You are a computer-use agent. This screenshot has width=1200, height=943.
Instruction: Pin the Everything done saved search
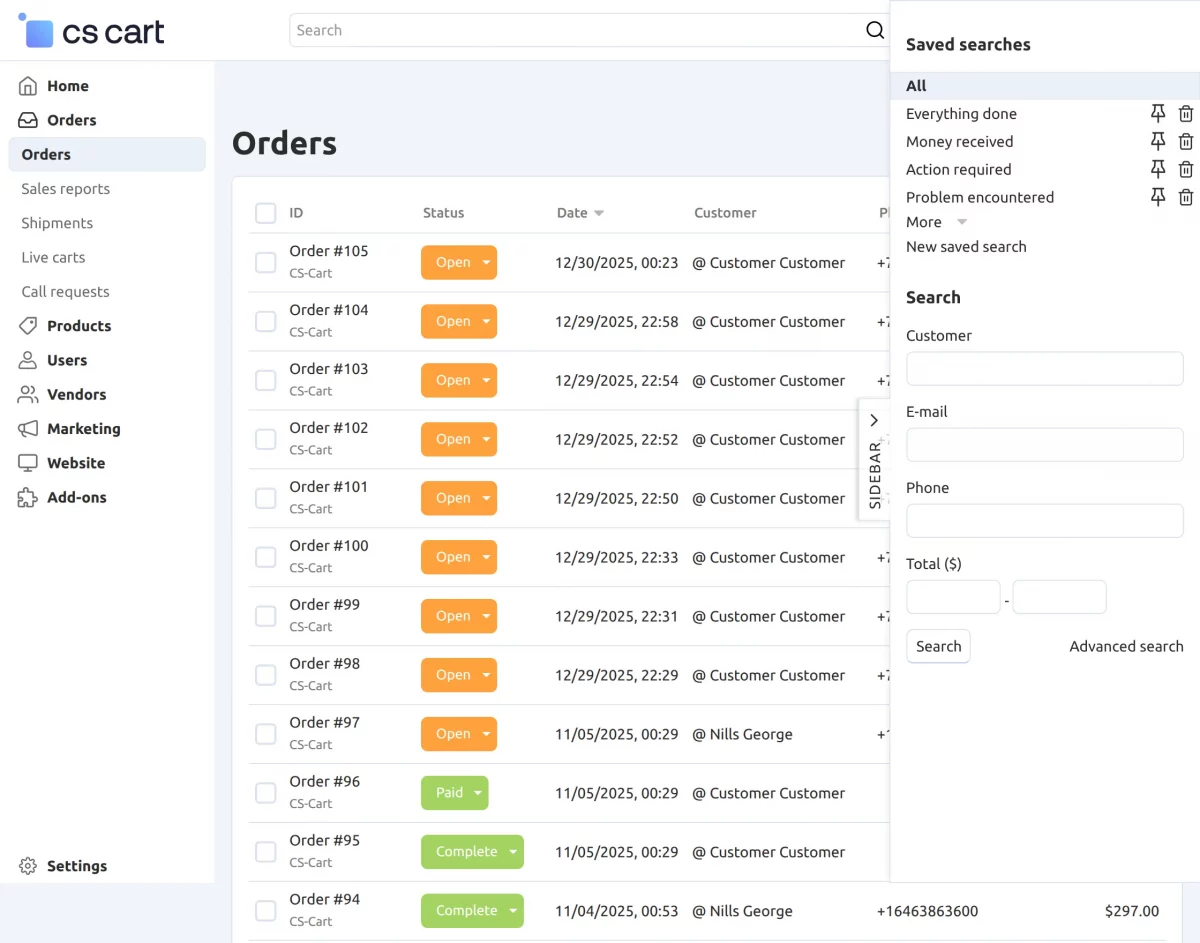tap(1158, 114)
